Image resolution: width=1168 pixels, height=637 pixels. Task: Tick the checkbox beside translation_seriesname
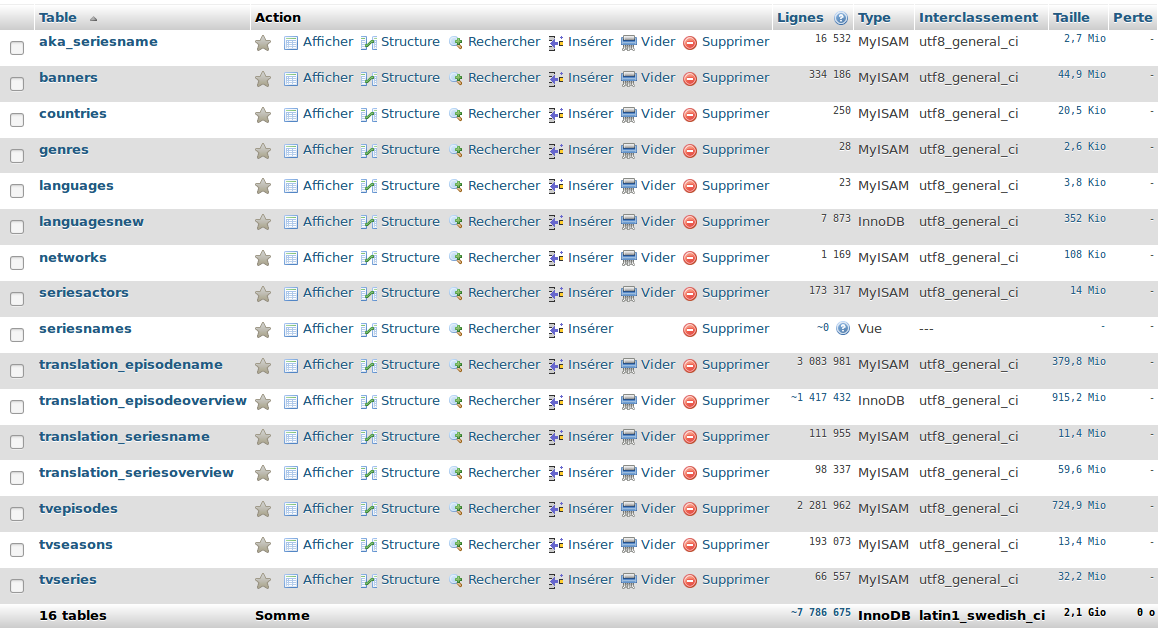tap(17, 442)
